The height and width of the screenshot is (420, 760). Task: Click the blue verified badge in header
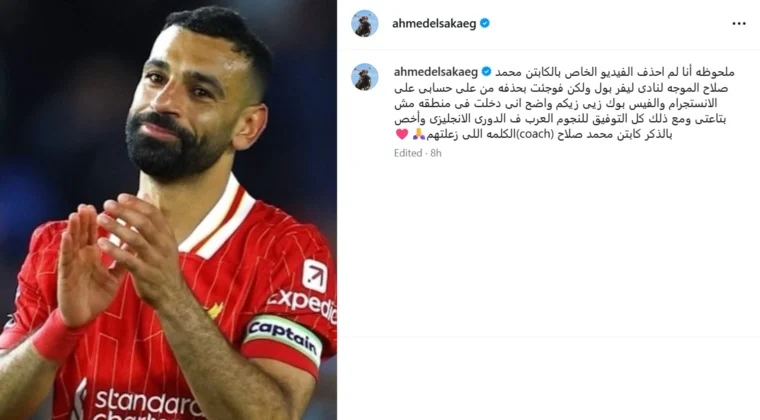[x=484, y=23]
